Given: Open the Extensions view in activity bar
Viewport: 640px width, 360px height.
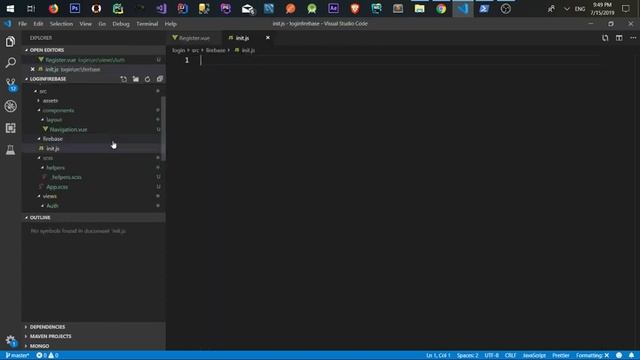Looking at the screenshot, I should (11, 128).
